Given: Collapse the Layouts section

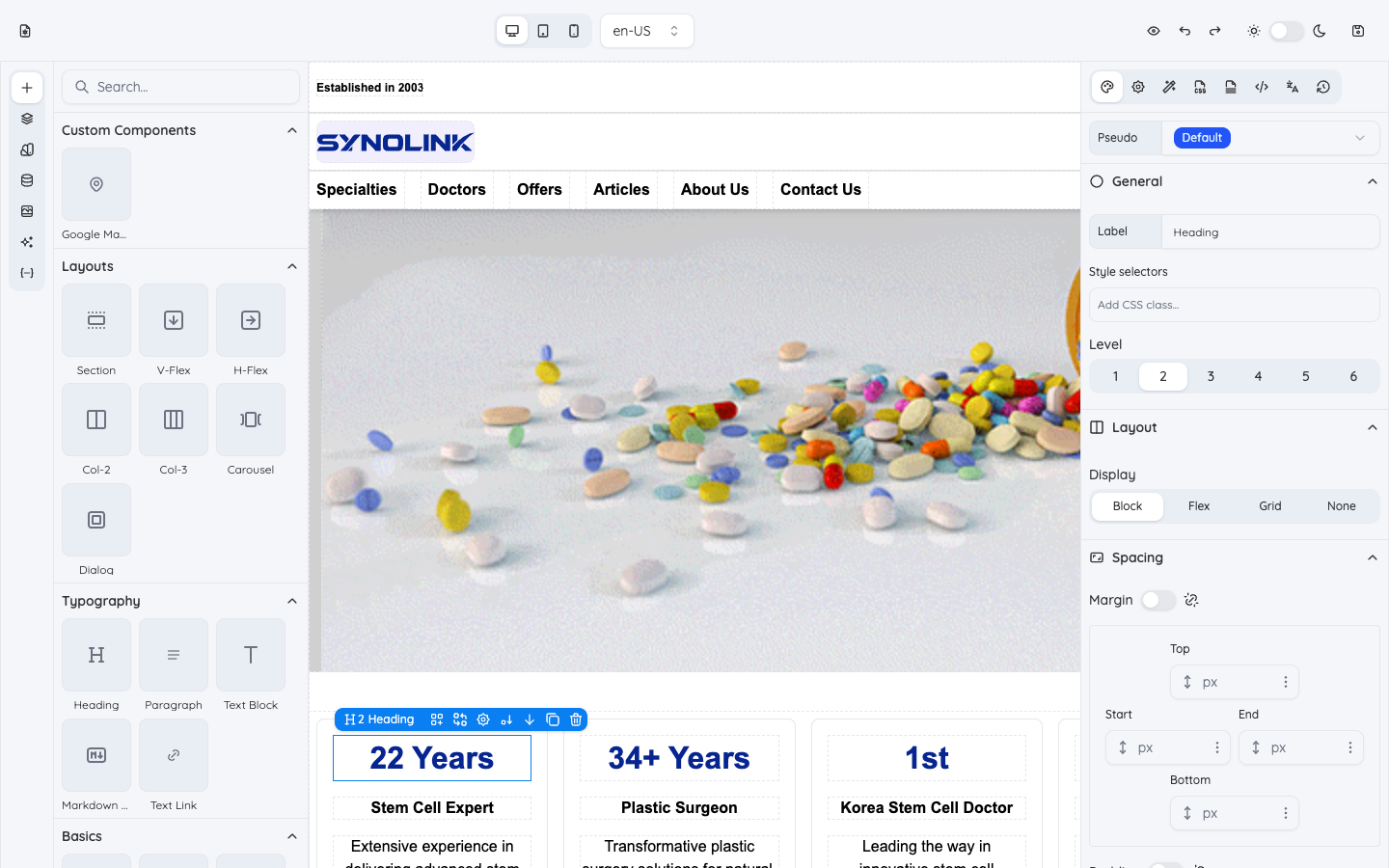Looking at the screenshot, I should (292, 266).
